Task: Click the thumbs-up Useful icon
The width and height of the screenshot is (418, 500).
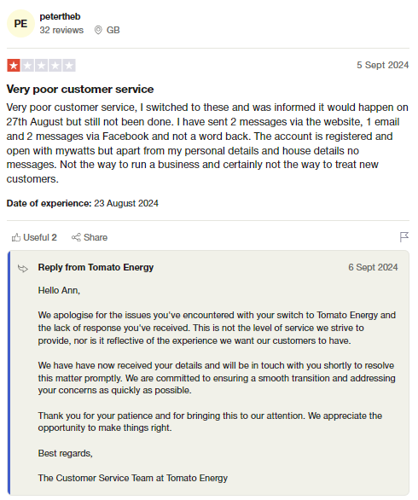Action: (16, 237)
